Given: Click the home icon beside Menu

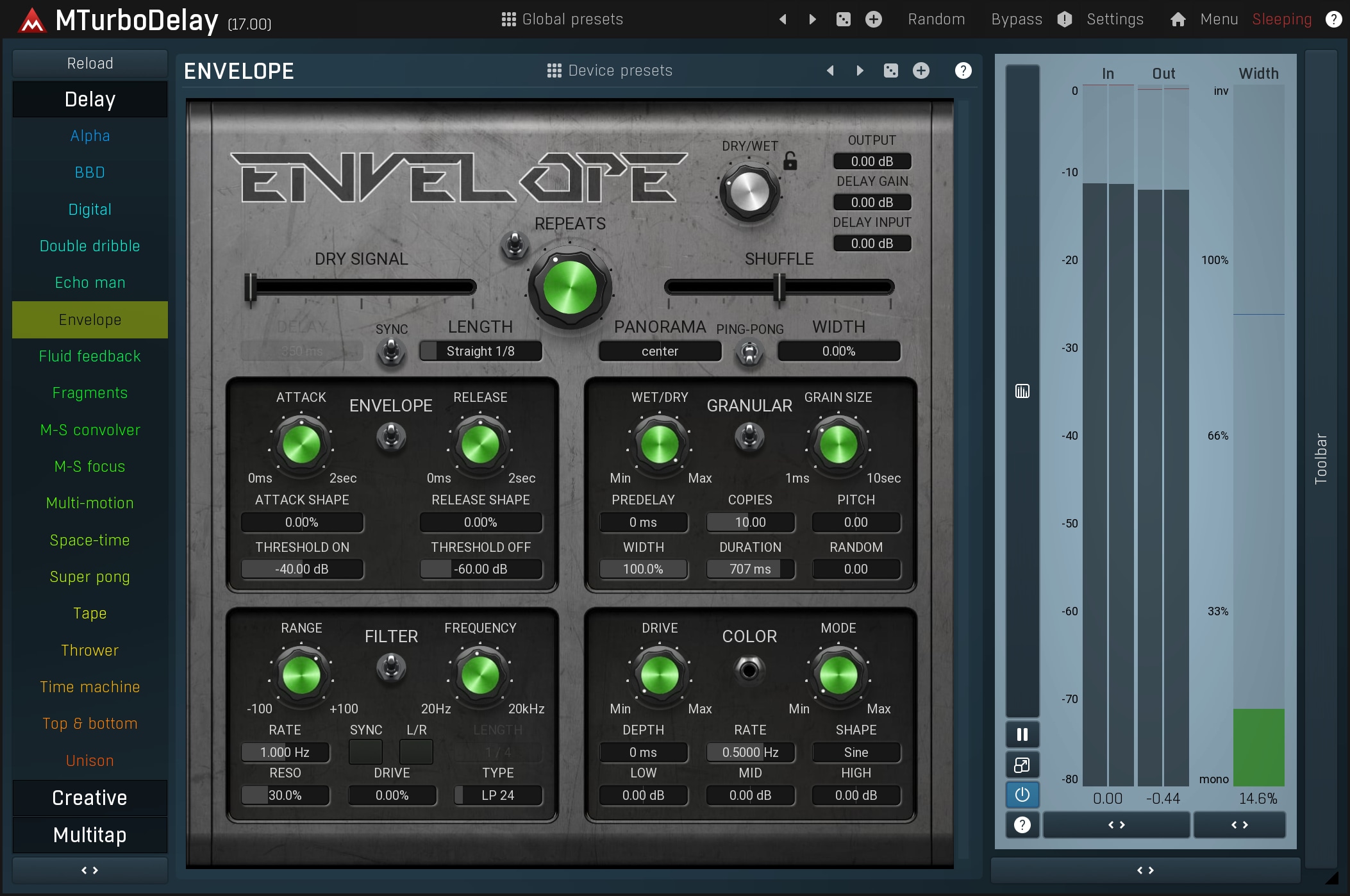Looking at the screenshot, I should [1178, 19].
